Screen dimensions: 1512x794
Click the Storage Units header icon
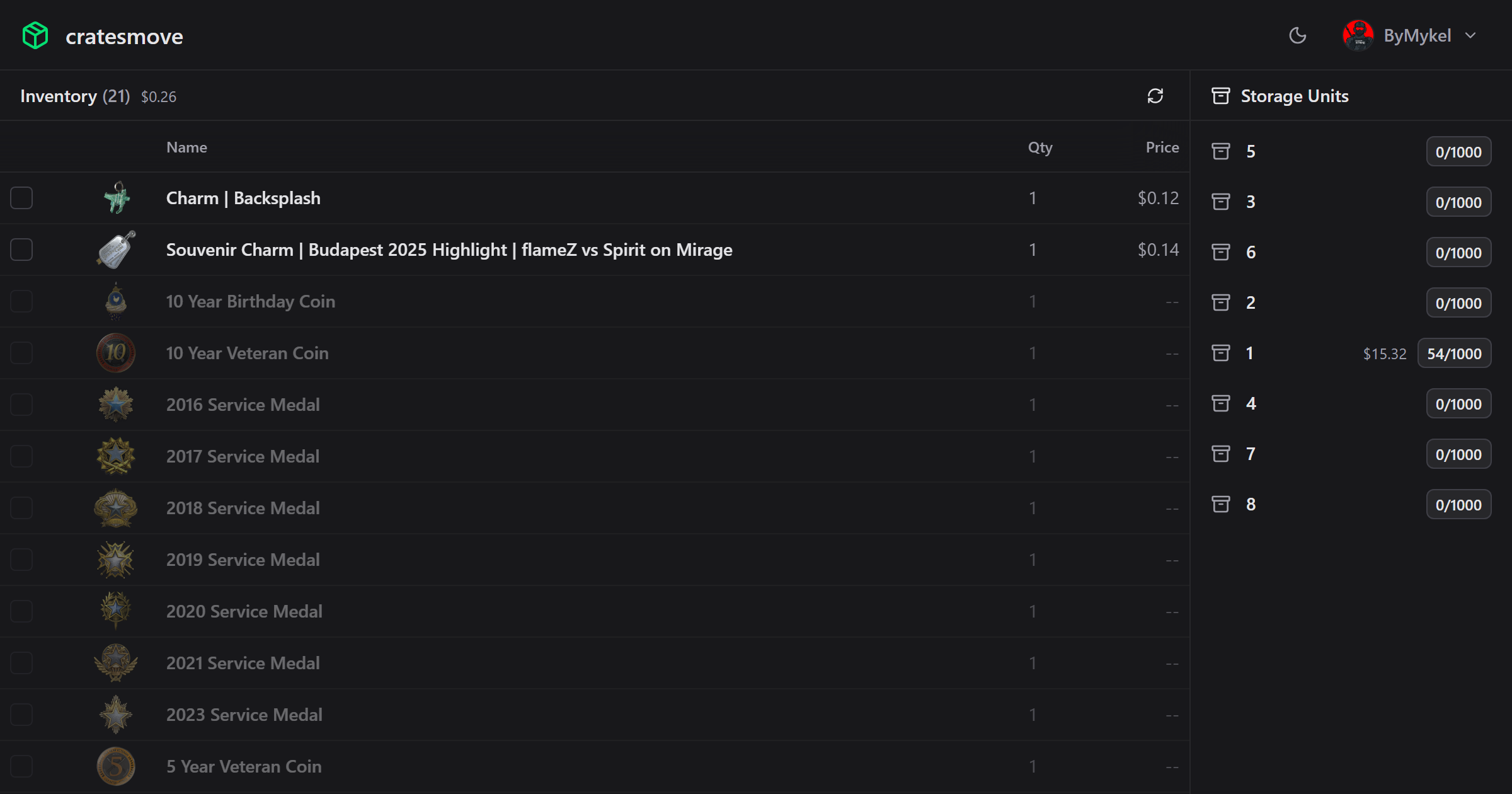pyautogui.click(x=1221, y=96)
